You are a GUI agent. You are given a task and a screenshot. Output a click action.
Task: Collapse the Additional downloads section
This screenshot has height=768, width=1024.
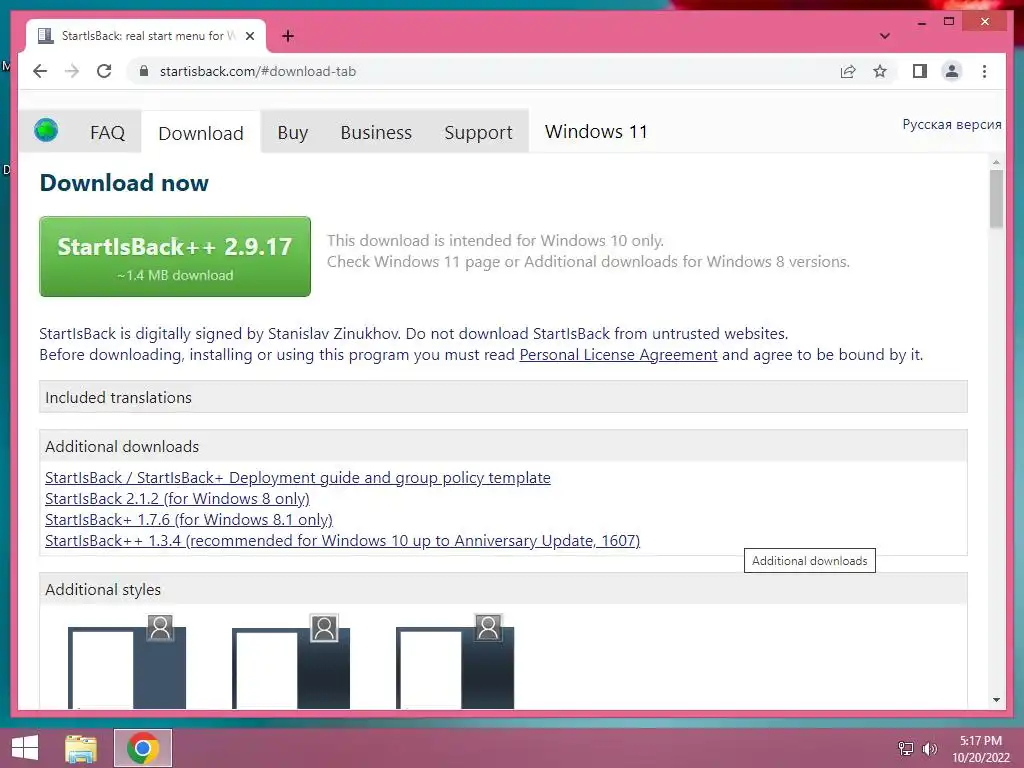[503, 446]
